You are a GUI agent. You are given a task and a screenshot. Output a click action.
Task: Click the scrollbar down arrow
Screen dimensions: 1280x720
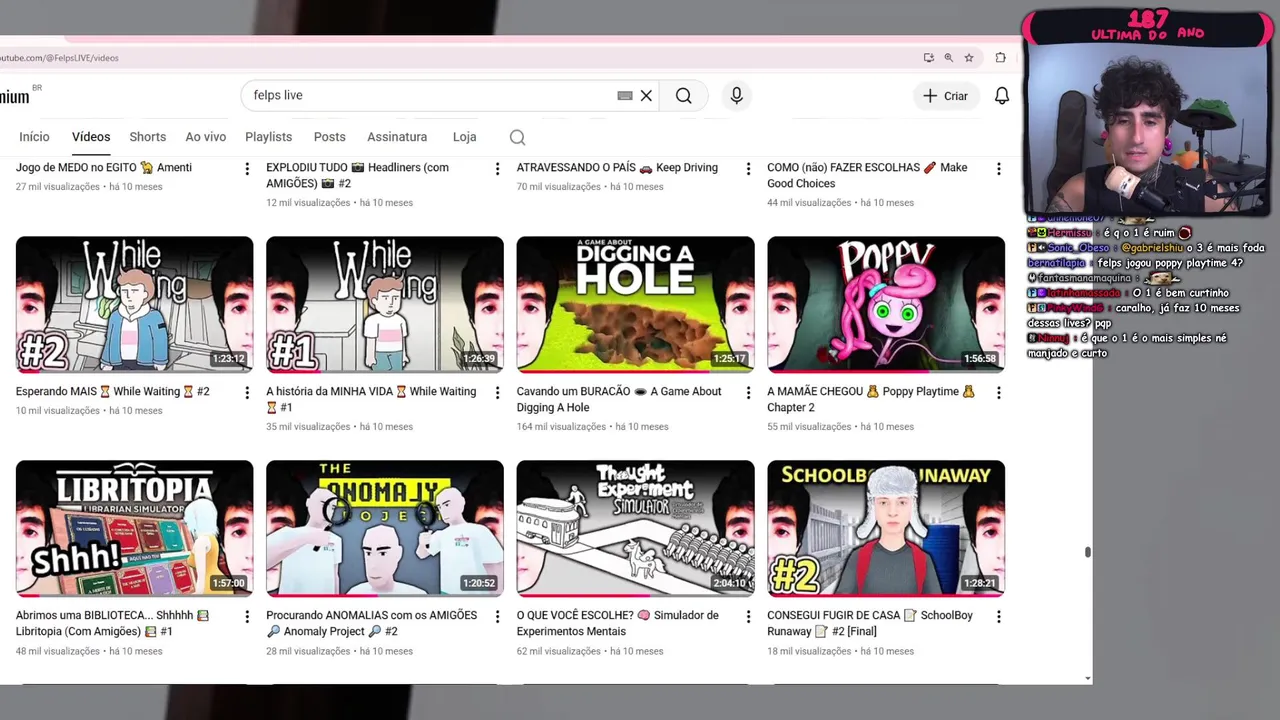[1087, 679]
